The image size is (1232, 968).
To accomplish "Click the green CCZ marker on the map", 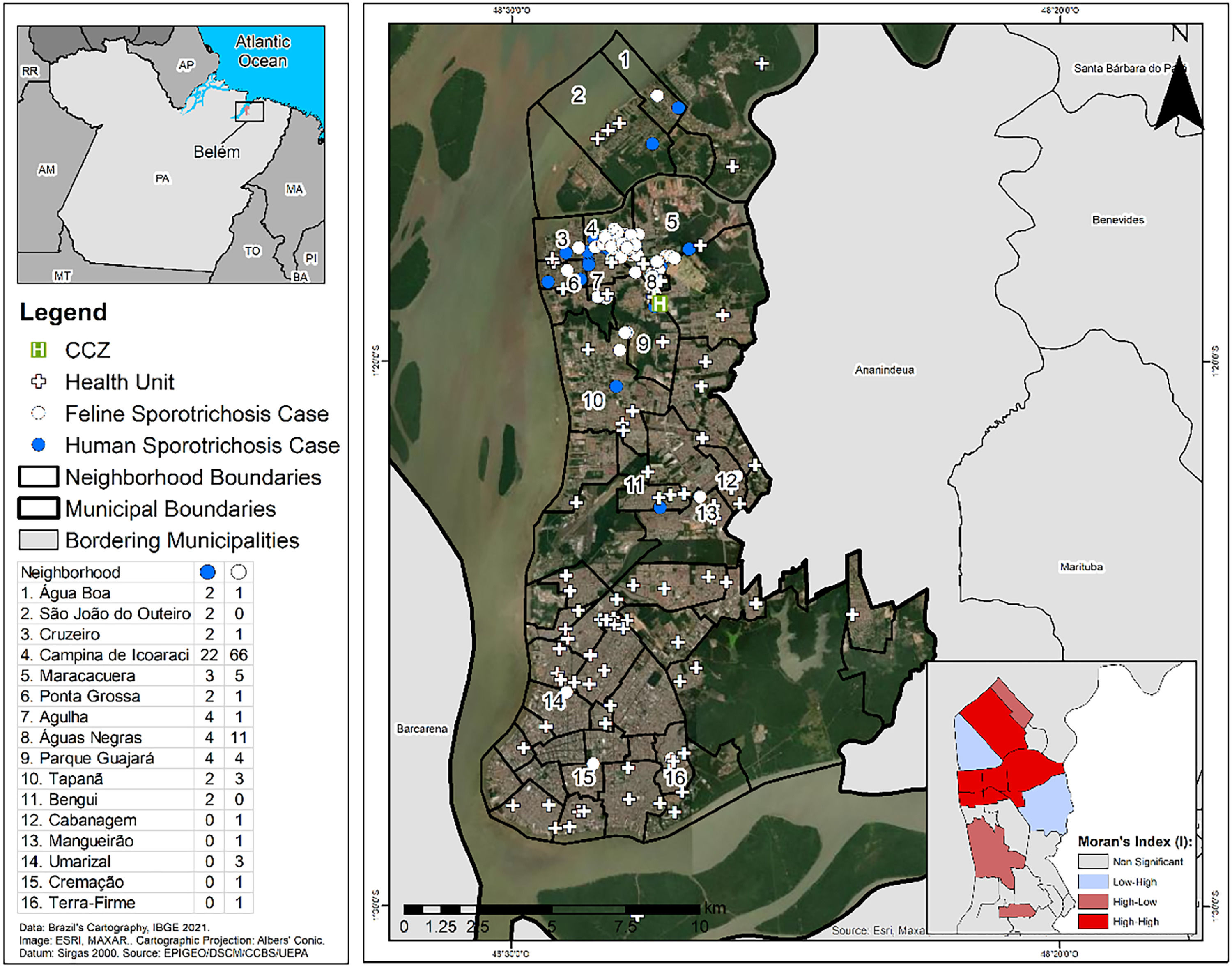I will (659, 304).
